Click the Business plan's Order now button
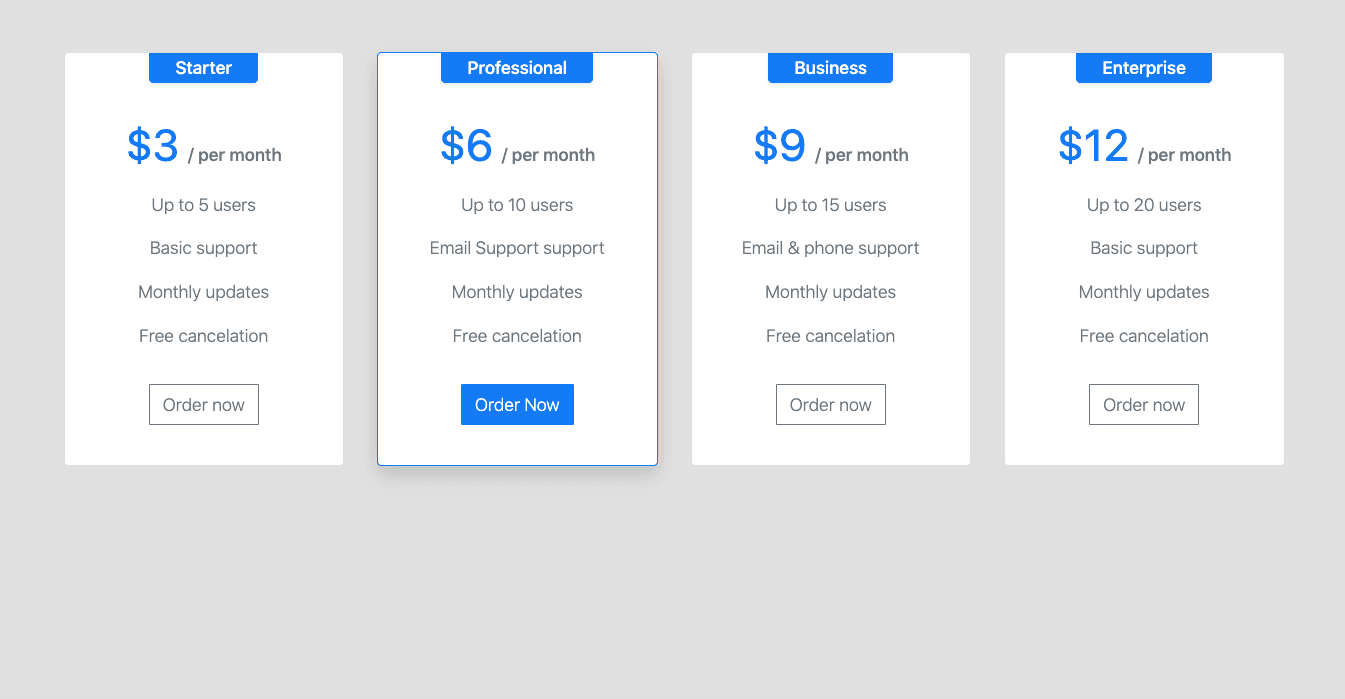 (x=830, y=404)
